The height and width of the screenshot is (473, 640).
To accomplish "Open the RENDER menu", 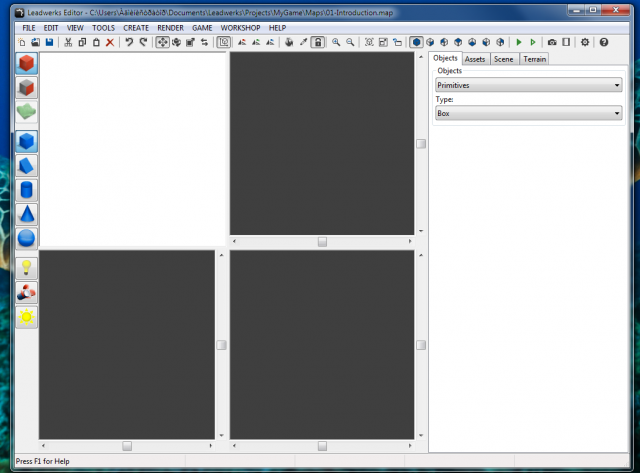I will click(170, 27).
